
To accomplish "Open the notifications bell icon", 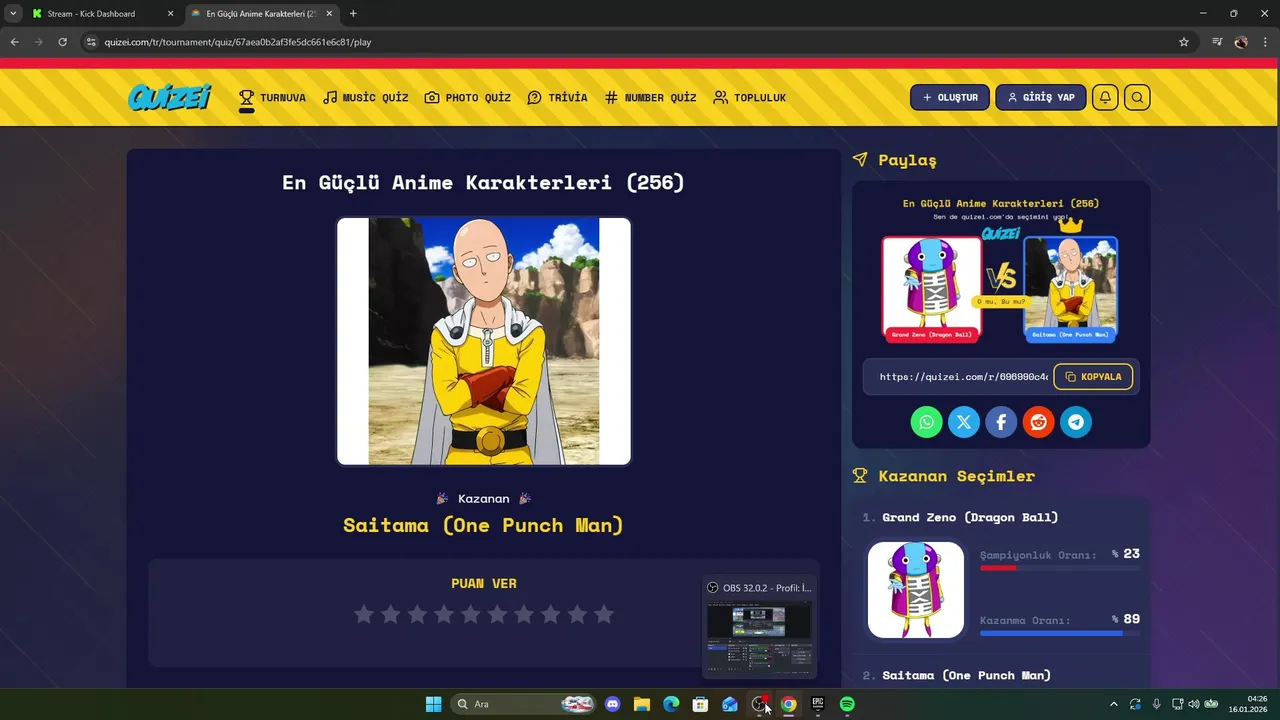I will 1105,97.
